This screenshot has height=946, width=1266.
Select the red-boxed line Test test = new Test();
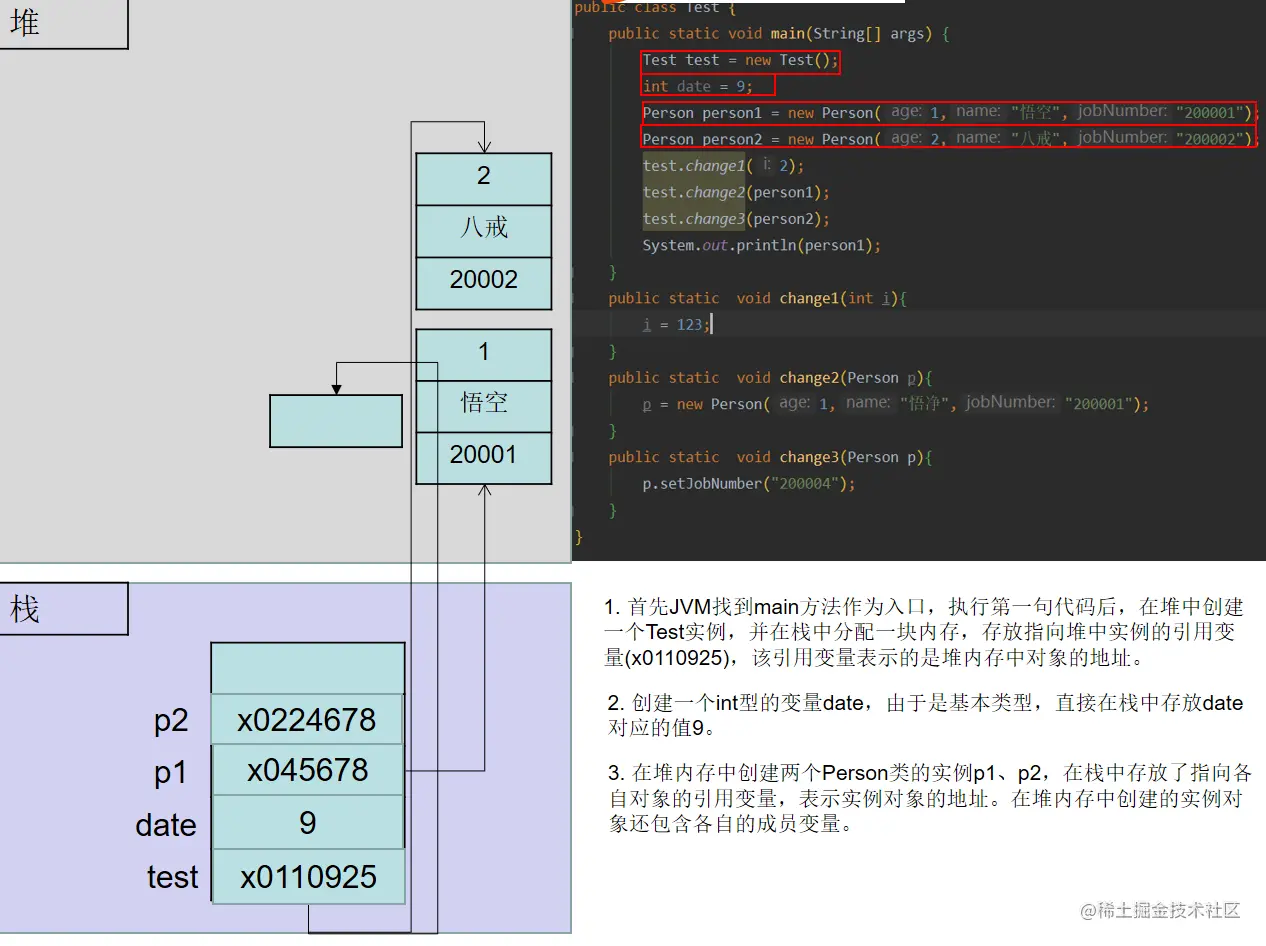740,60
